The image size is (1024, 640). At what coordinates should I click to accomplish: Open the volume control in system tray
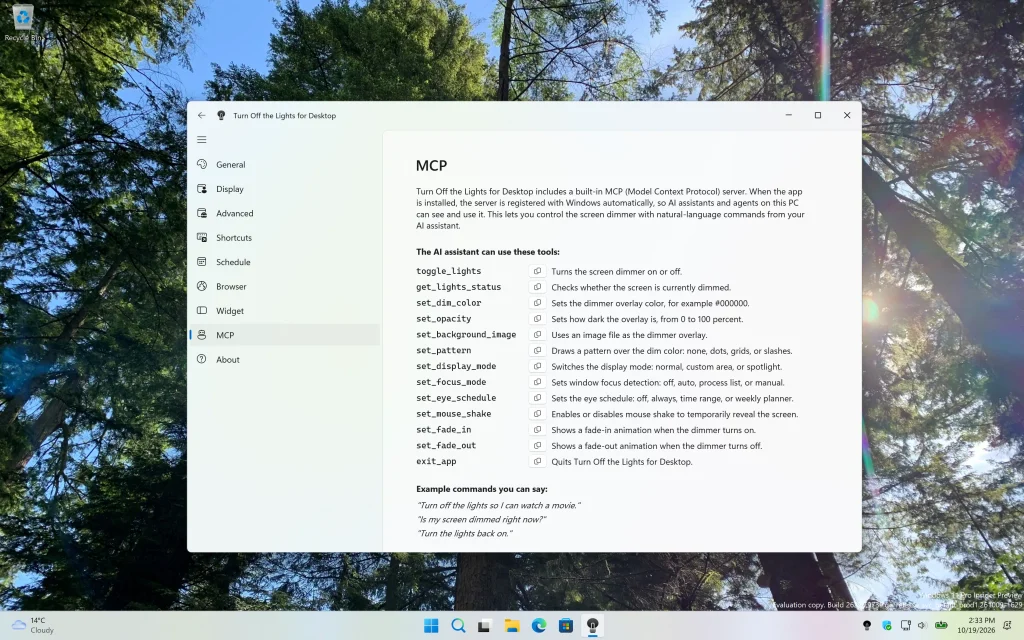(922, 626)
